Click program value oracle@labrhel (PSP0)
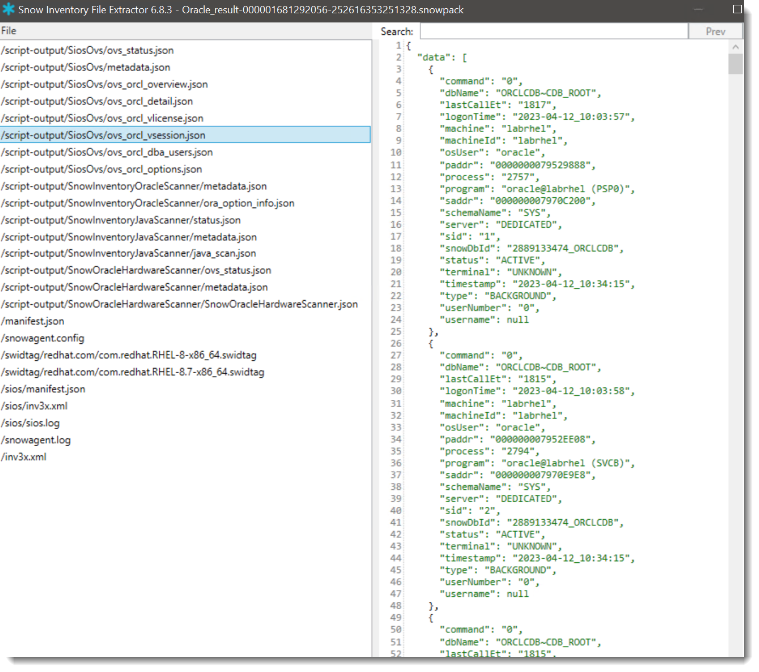This screenshot has height=672, width=759. coord(567,189)
